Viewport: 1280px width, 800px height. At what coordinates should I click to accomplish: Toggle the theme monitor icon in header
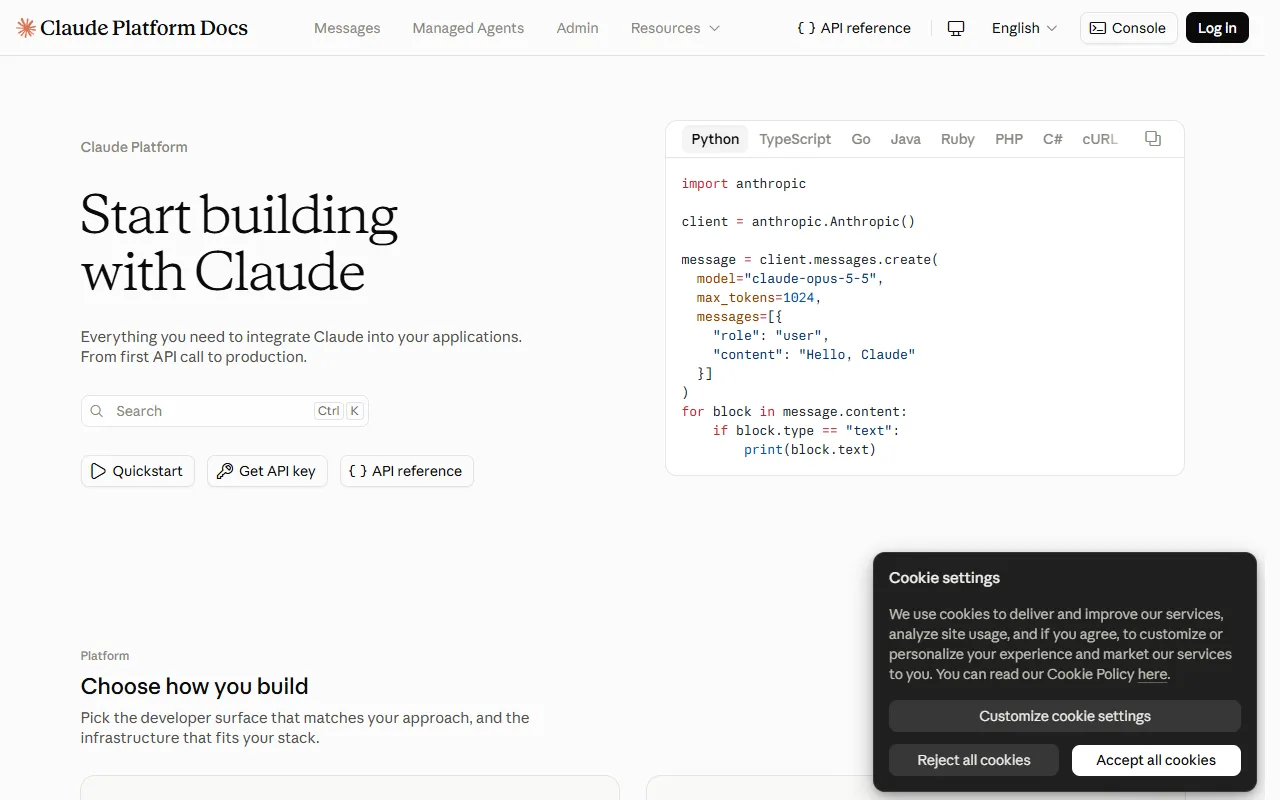point(956,28)
